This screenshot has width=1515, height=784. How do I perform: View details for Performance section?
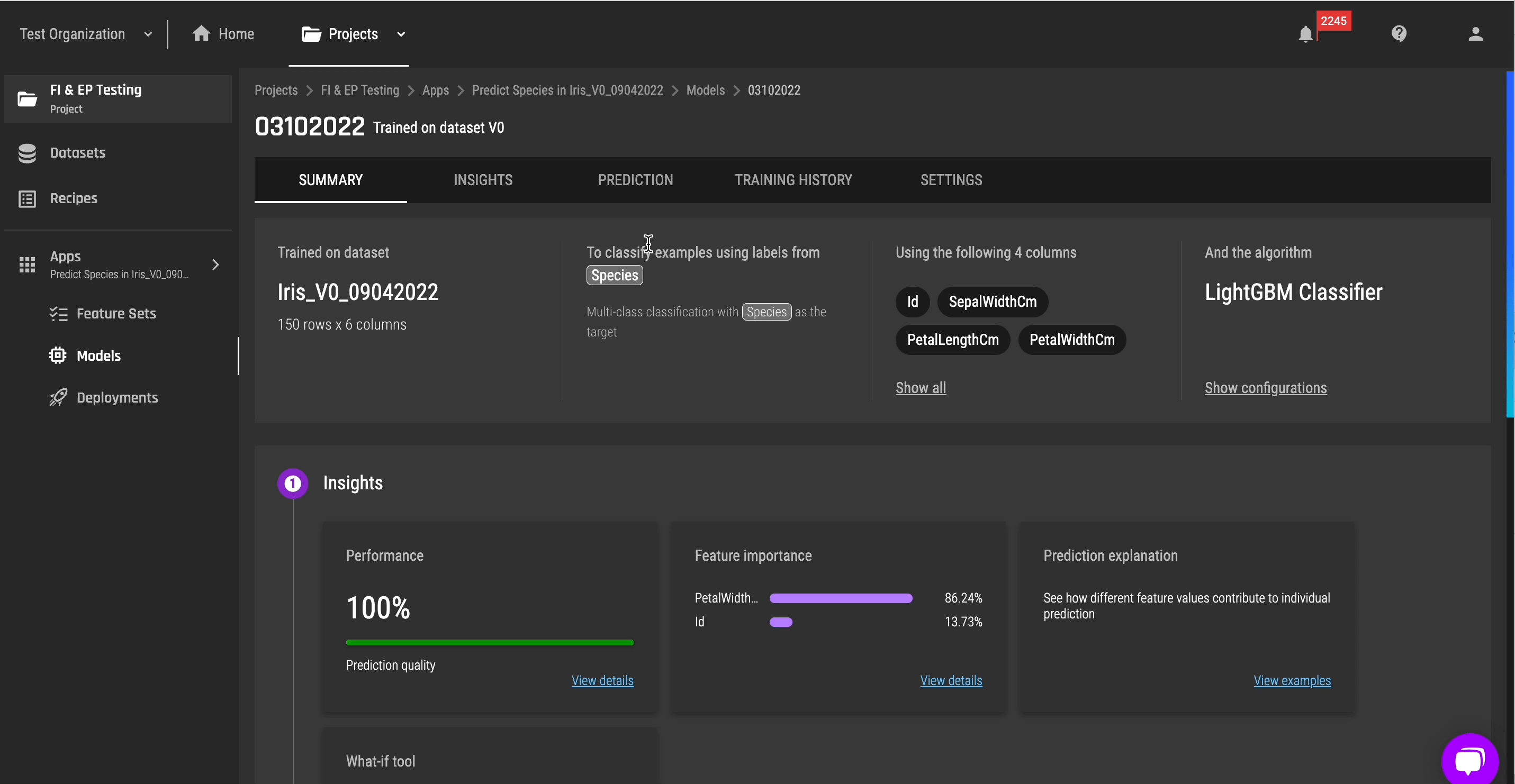[x=602, y=681]
